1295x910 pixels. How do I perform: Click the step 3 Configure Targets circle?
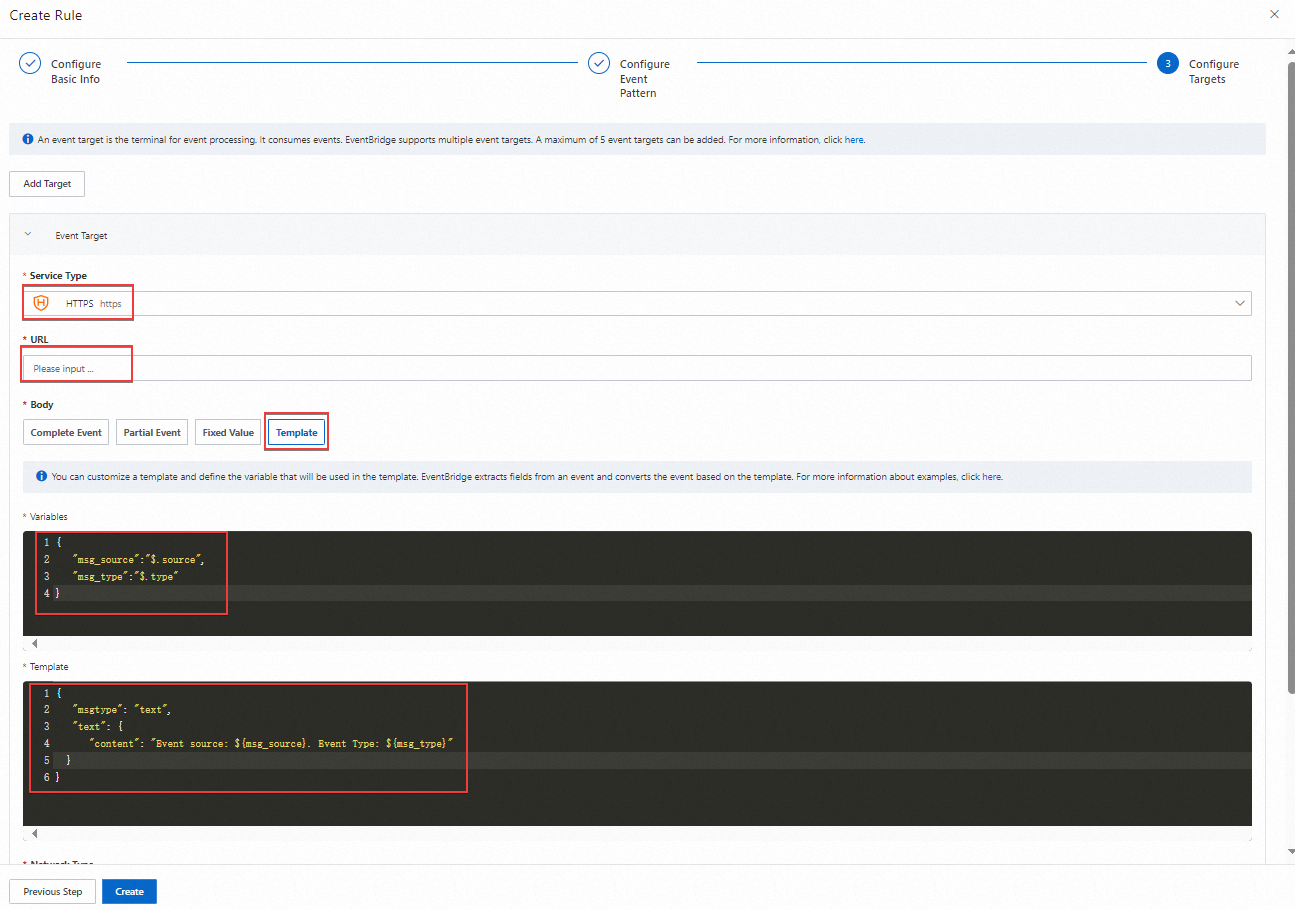1167,64
